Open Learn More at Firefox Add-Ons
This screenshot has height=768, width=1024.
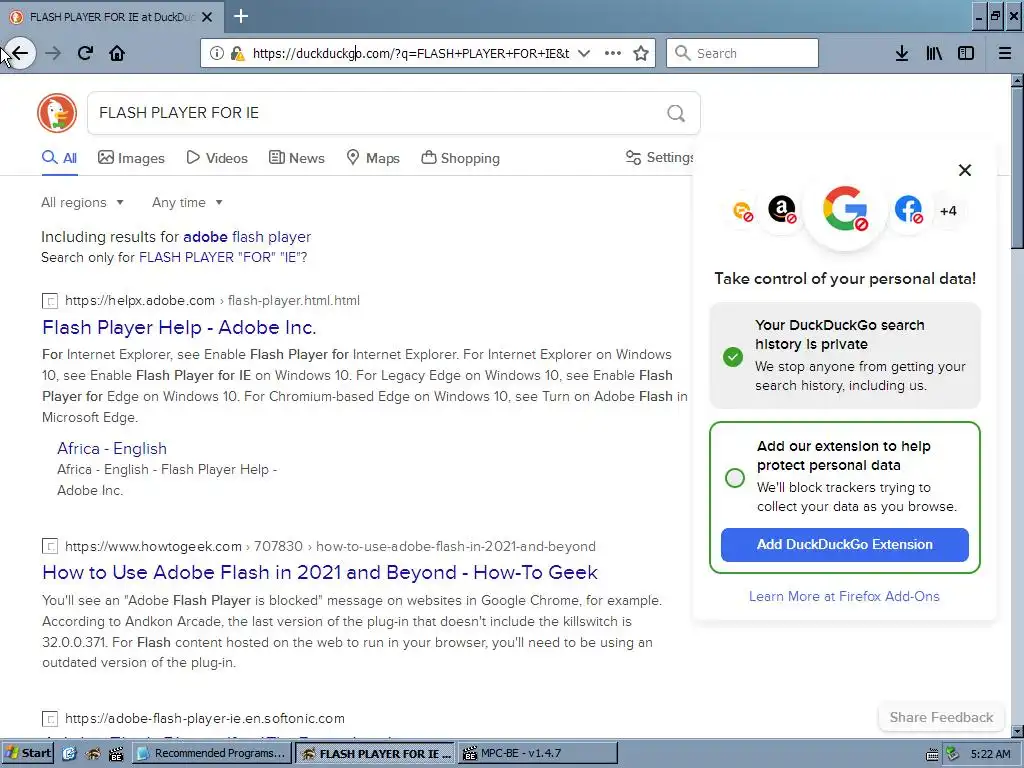pos(844,596)
